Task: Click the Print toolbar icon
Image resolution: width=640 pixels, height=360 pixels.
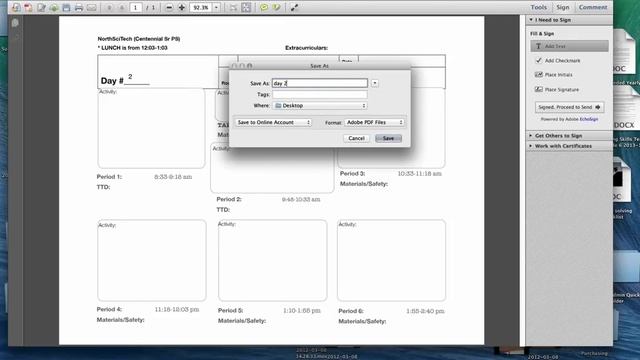Action: pyautogui.click(x=79, y=7)
